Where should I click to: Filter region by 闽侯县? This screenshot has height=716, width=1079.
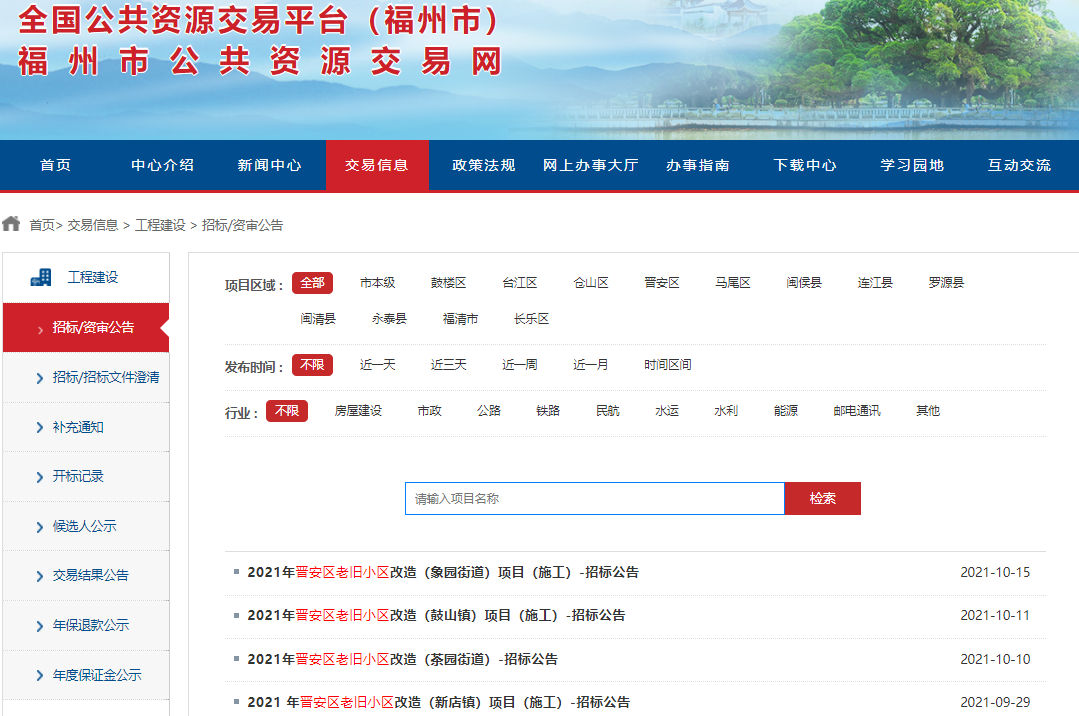click(804, 283)
